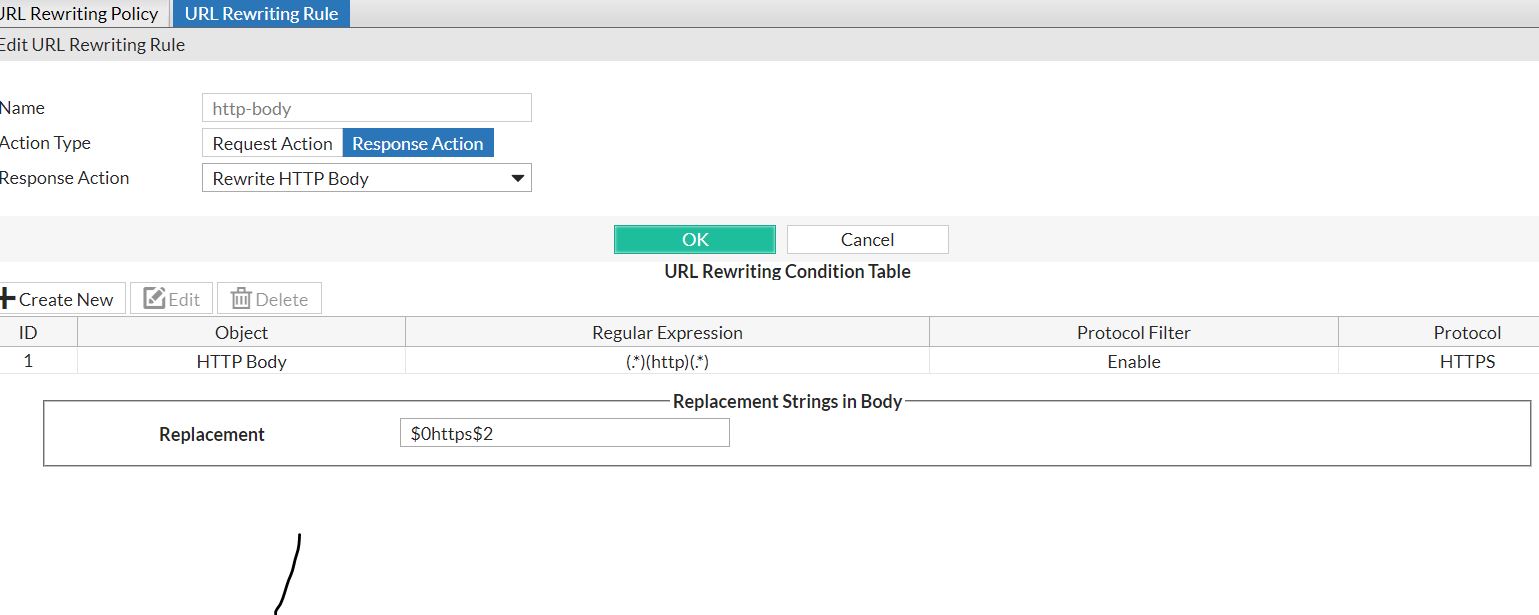The image size is (1539, 615).
Task: Switch to URL Rewriting Policy tab
Action: (84, 14)
